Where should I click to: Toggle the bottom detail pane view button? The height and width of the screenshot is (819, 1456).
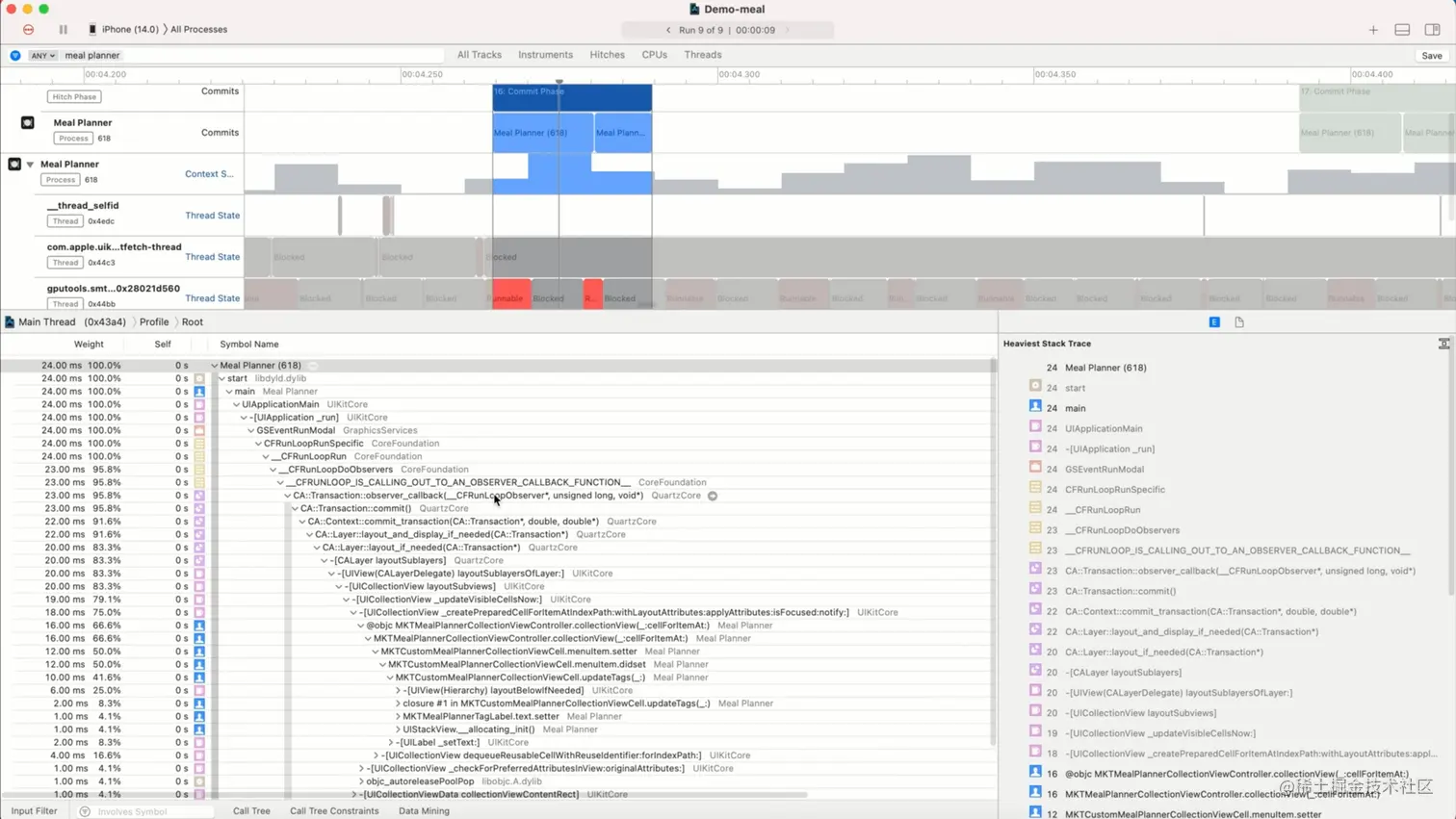(1402, 30)
